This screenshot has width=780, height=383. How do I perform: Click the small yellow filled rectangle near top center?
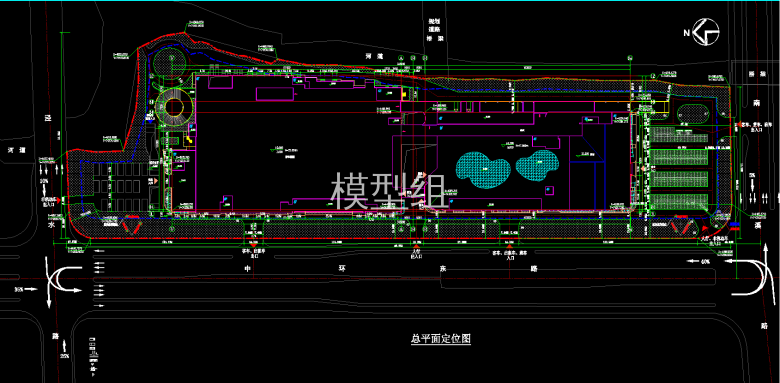click(404, 94)
